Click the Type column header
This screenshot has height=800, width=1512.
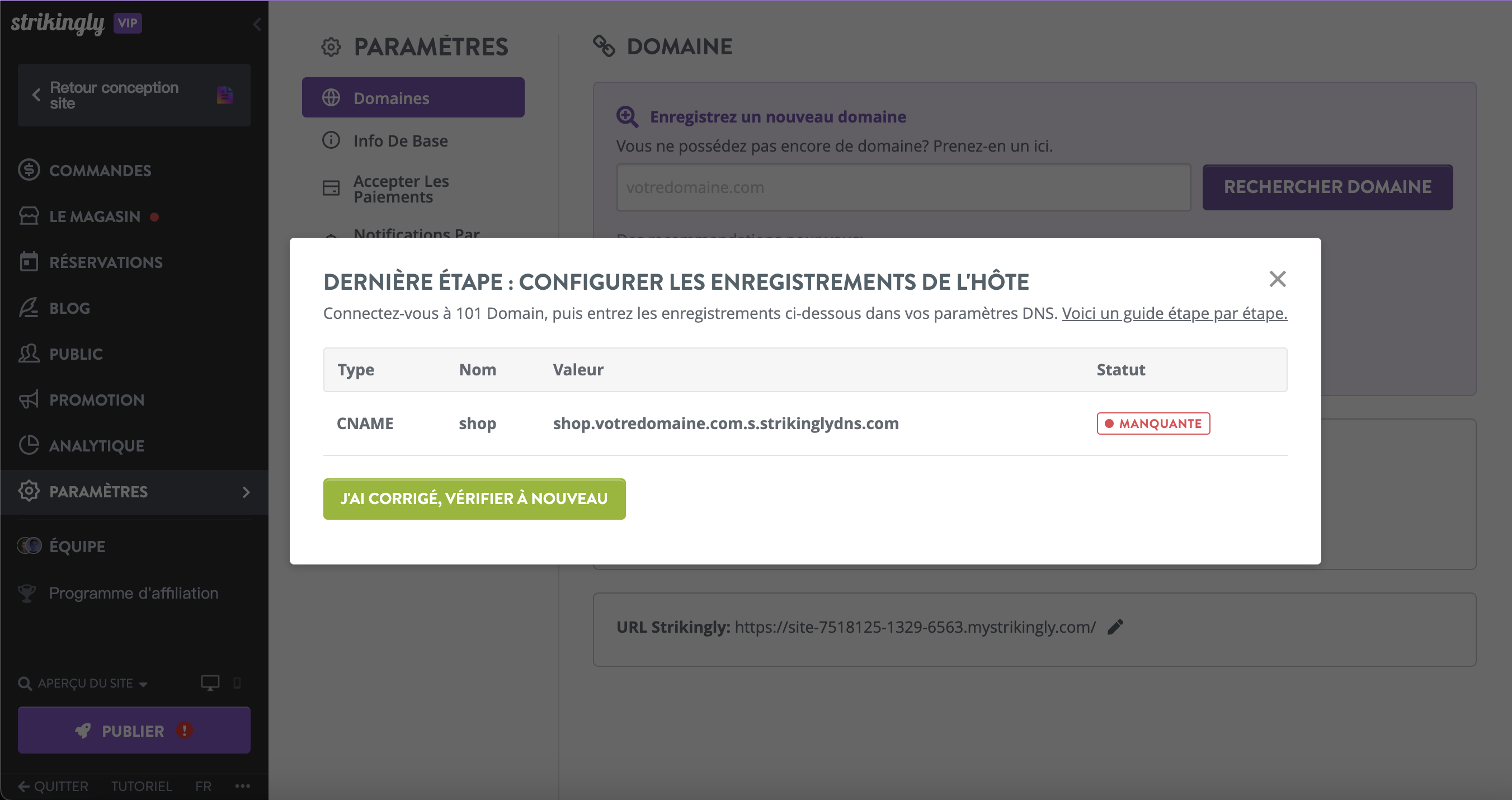[355, 370]
